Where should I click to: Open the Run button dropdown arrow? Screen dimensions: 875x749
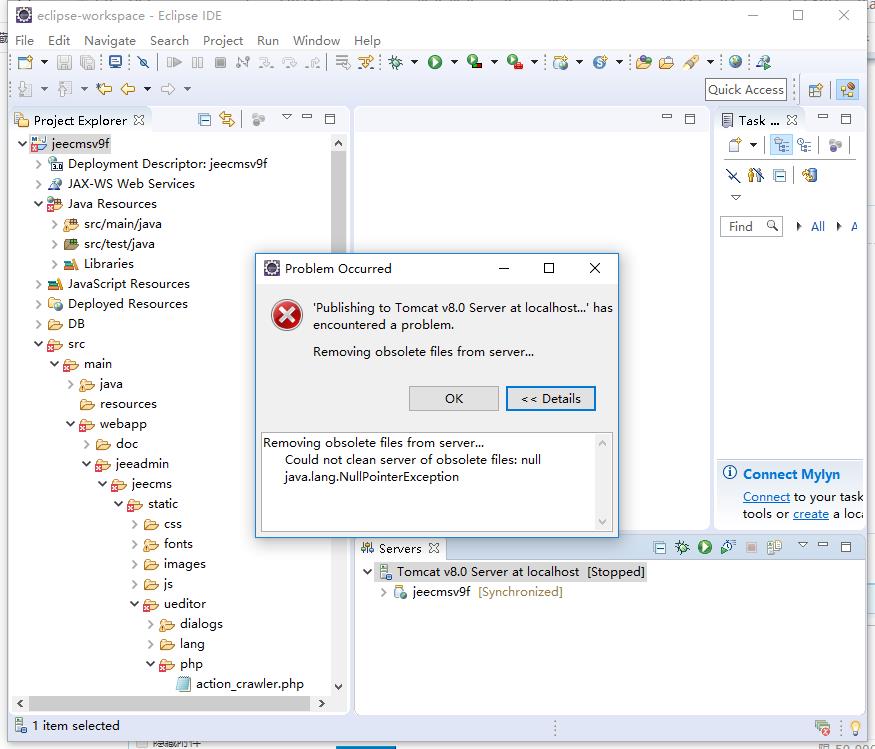click(x=454, y=62)
